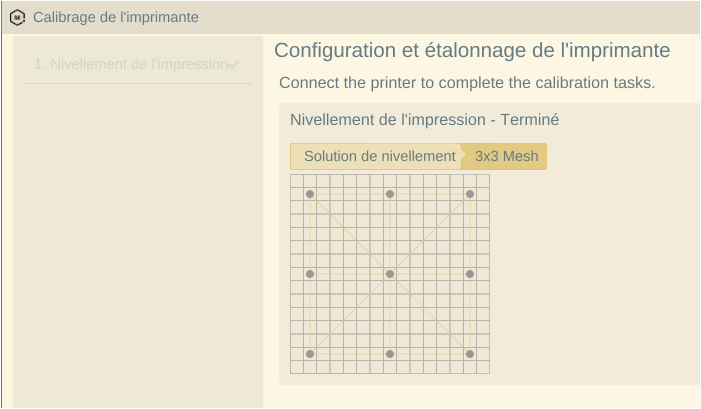
Task: Select the center probe point of the mesh
Action: tap(390, 274)
